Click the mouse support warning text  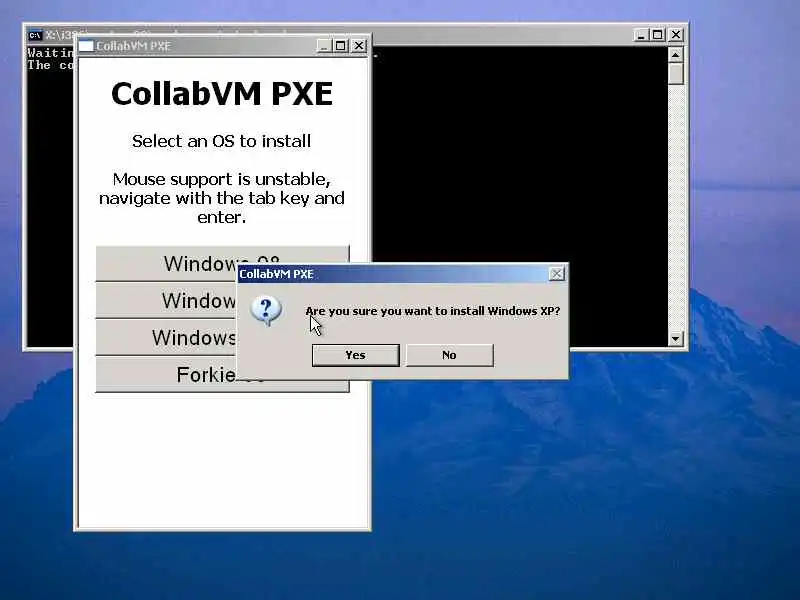point(222,198)
